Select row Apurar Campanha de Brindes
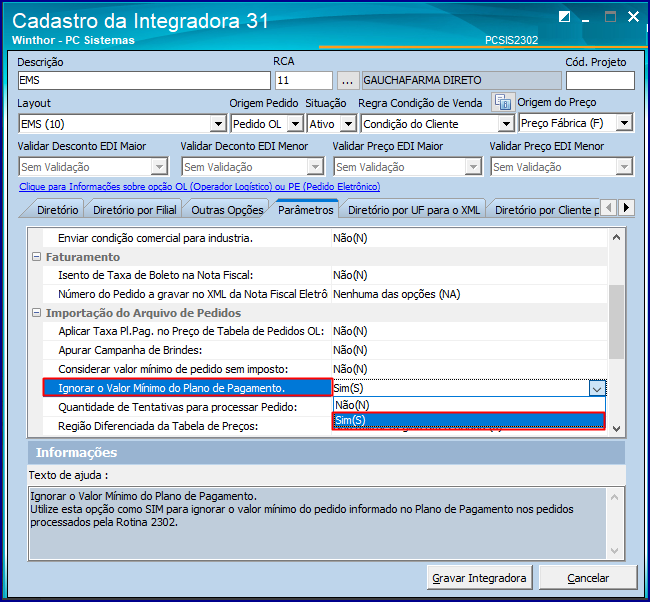 325,350
